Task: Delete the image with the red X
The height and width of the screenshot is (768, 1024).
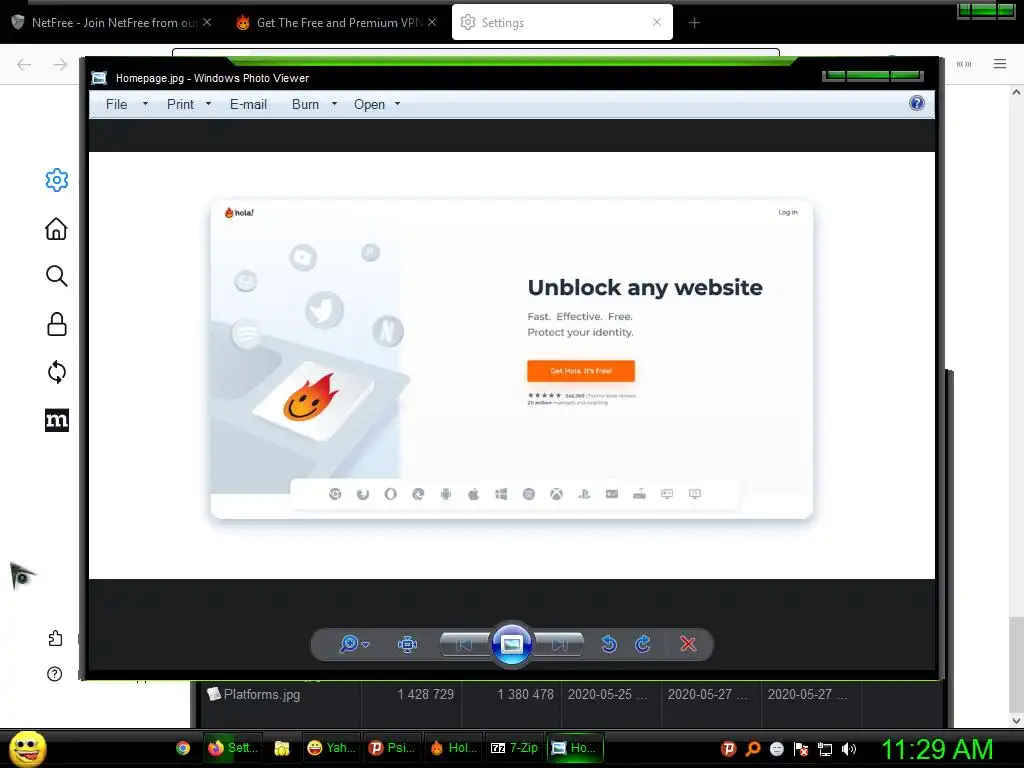Action: point(688,644)
